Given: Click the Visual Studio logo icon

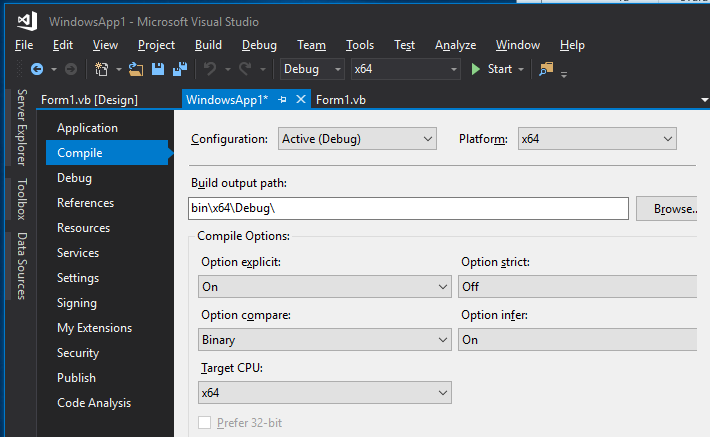Looking at the screenshot, I should click(x=27, y=19).
